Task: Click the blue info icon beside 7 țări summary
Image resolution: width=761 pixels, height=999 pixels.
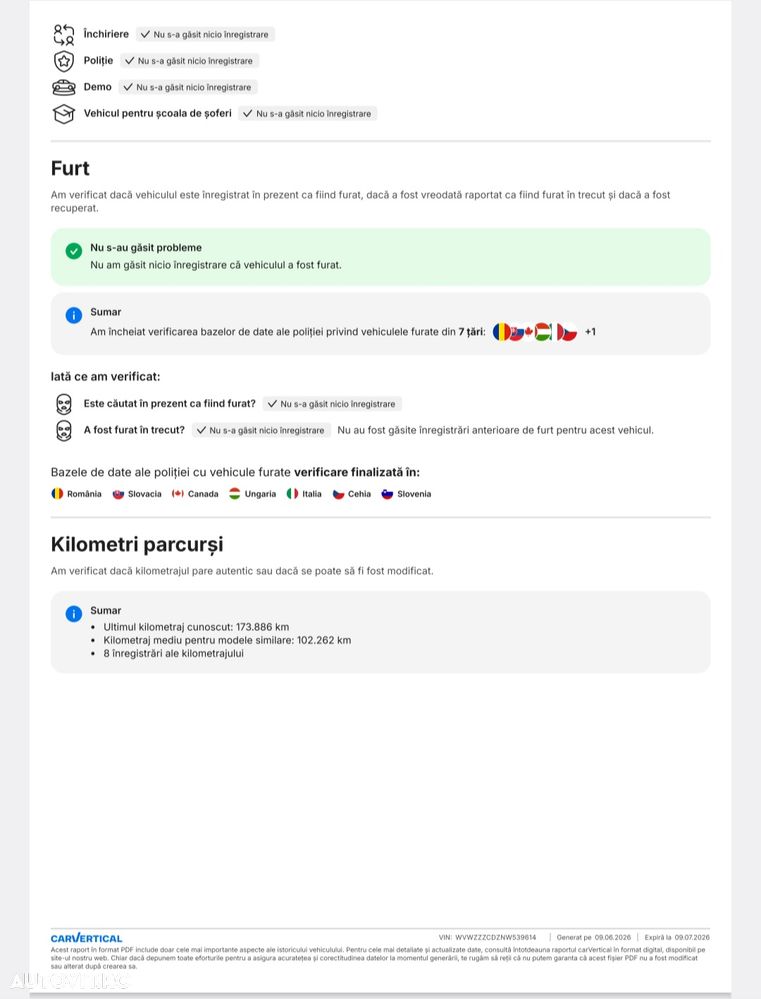Action: (74, 315)
